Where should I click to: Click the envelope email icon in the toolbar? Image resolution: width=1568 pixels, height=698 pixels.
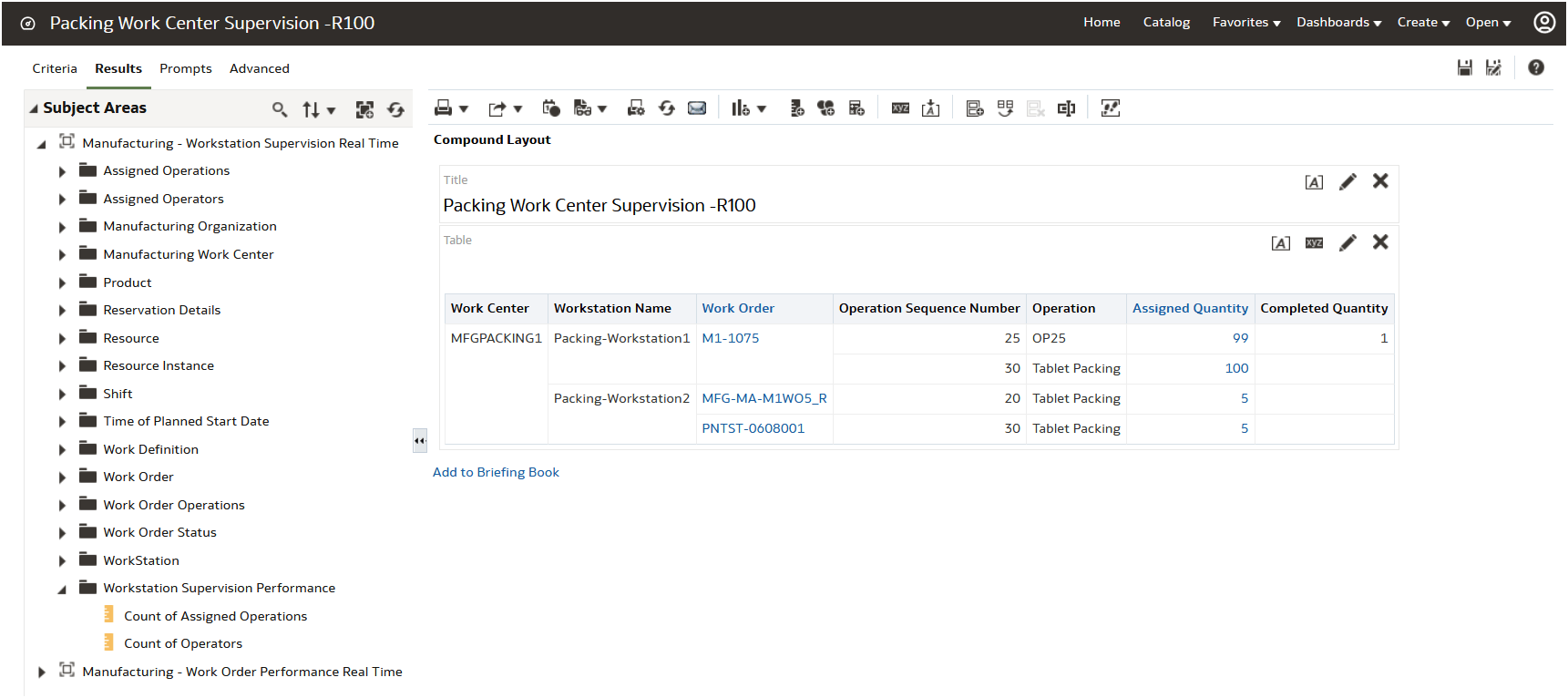[x=697, y=108]
